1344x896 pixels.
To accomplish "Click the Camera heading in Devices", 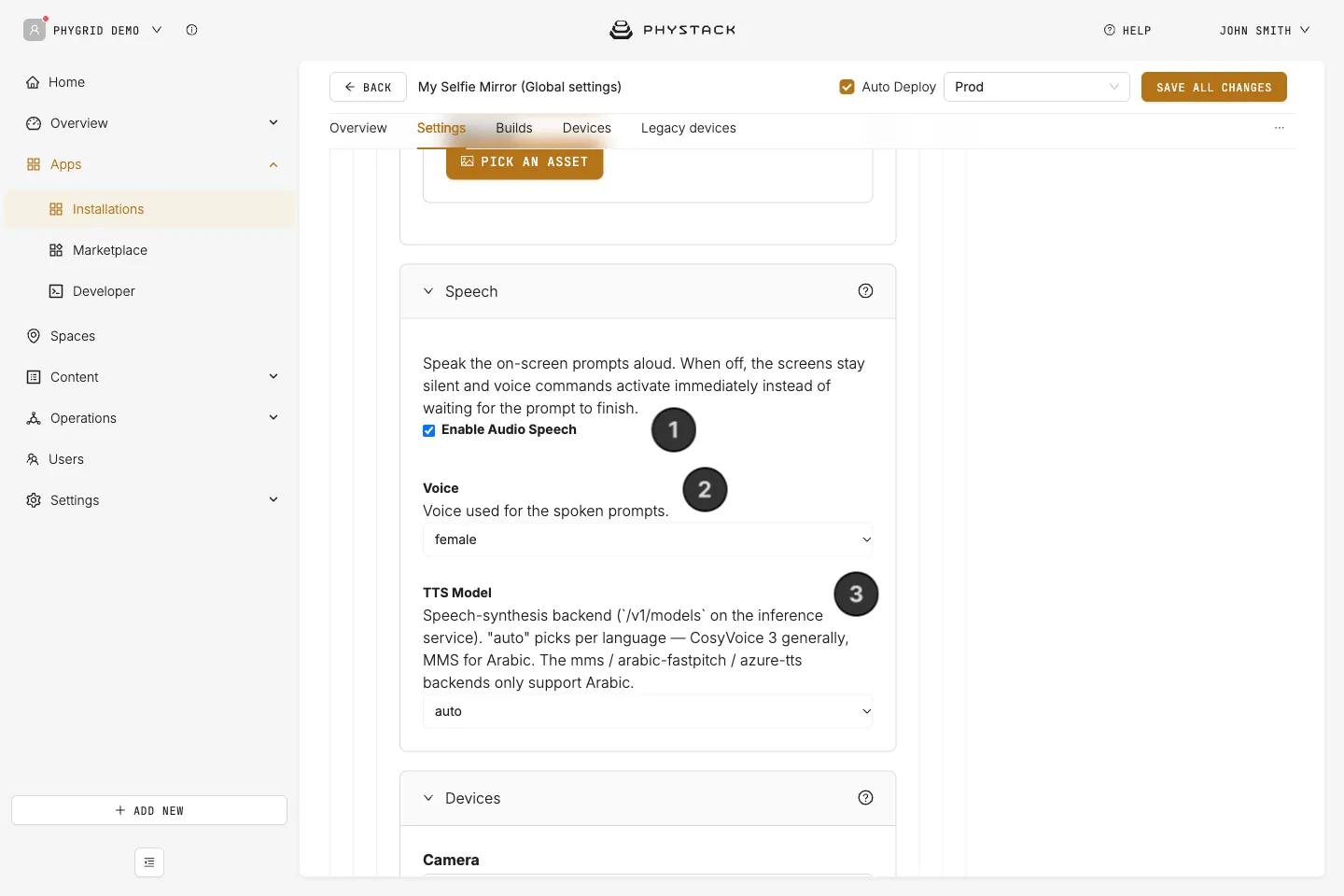I will pyautogui.click(x=451, y=860).
